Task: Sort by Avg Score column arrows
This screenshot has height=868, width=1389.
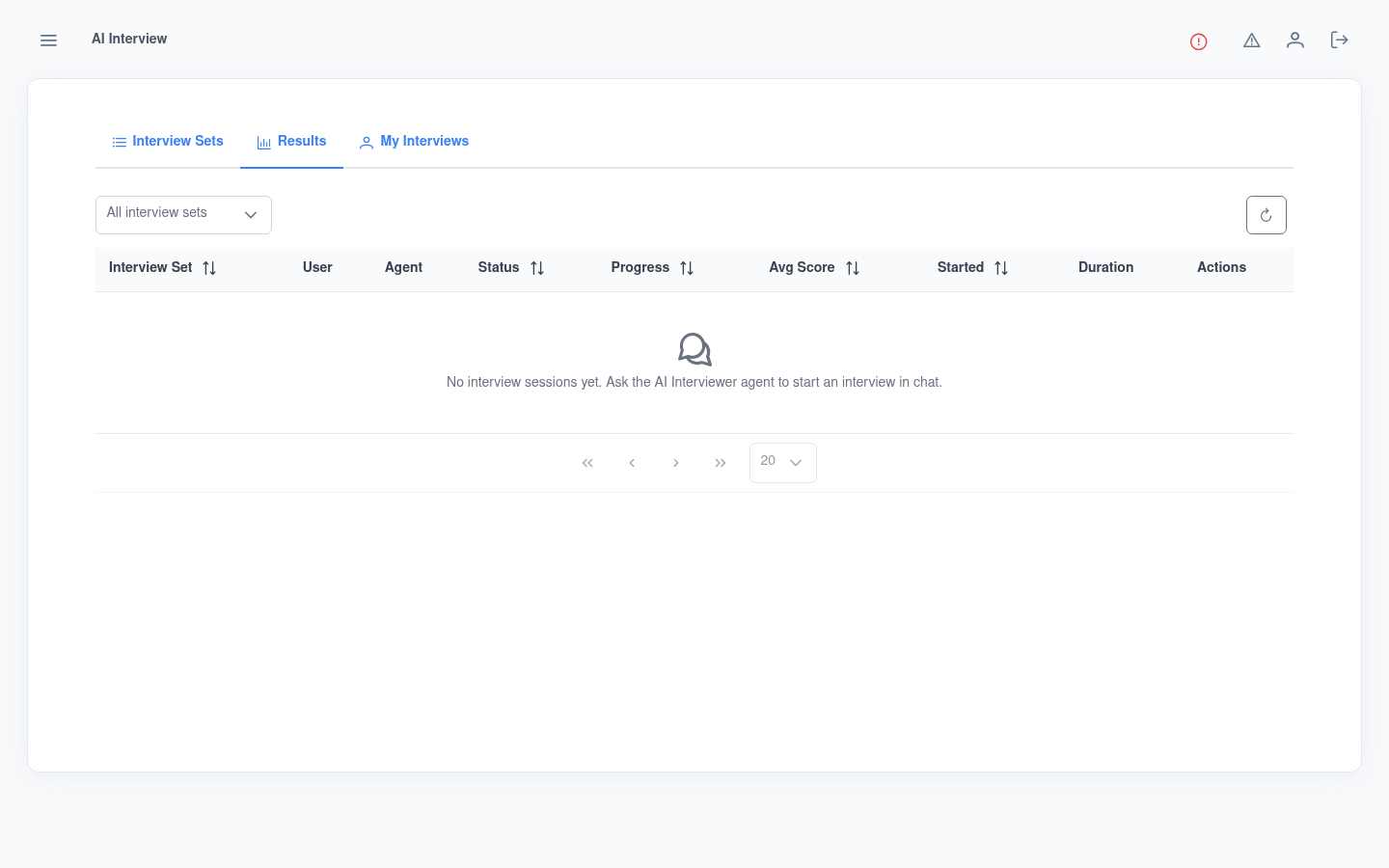Action: 853,268
